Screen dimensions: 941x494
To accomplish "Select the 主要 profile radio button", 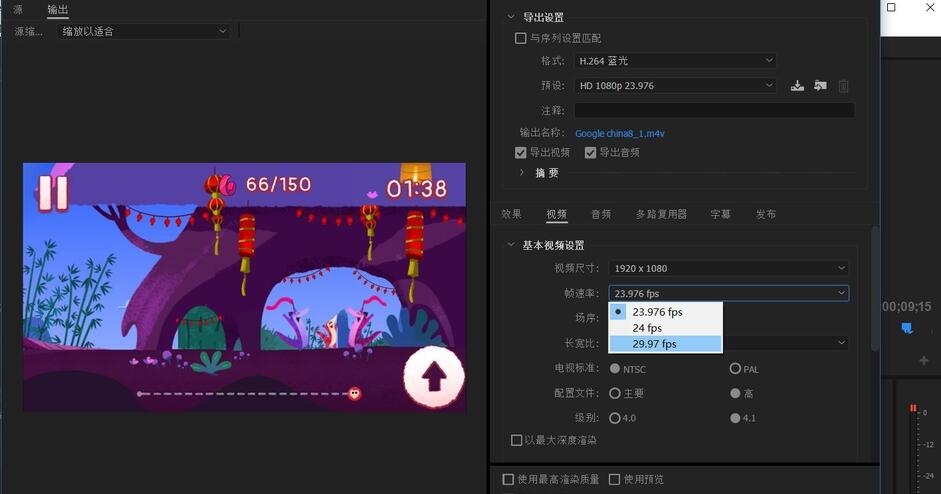I will coord(615,393).
